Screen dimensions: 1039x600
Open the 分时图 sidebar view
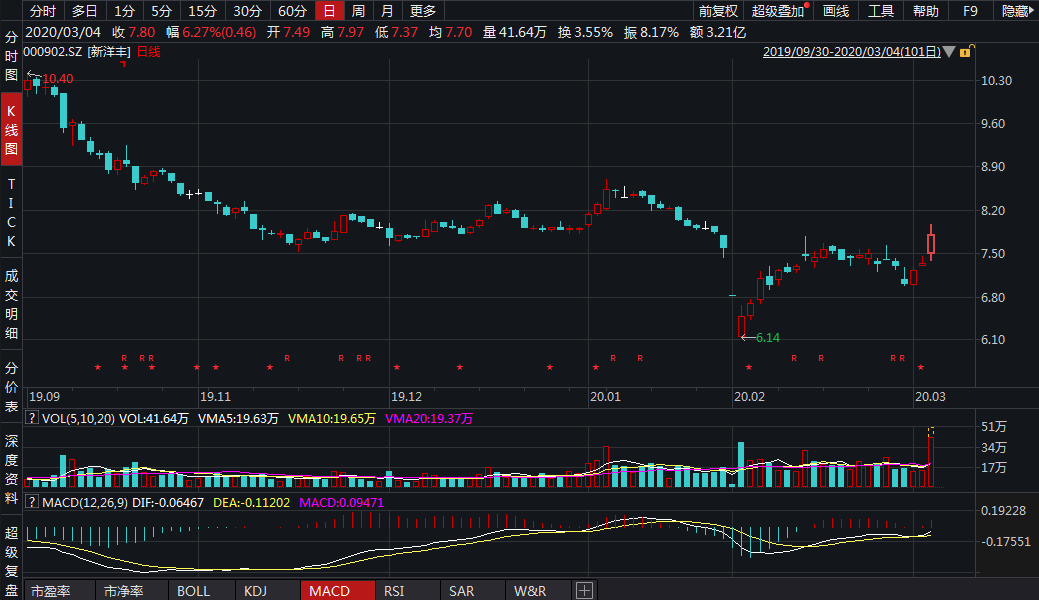pos(11,56)
